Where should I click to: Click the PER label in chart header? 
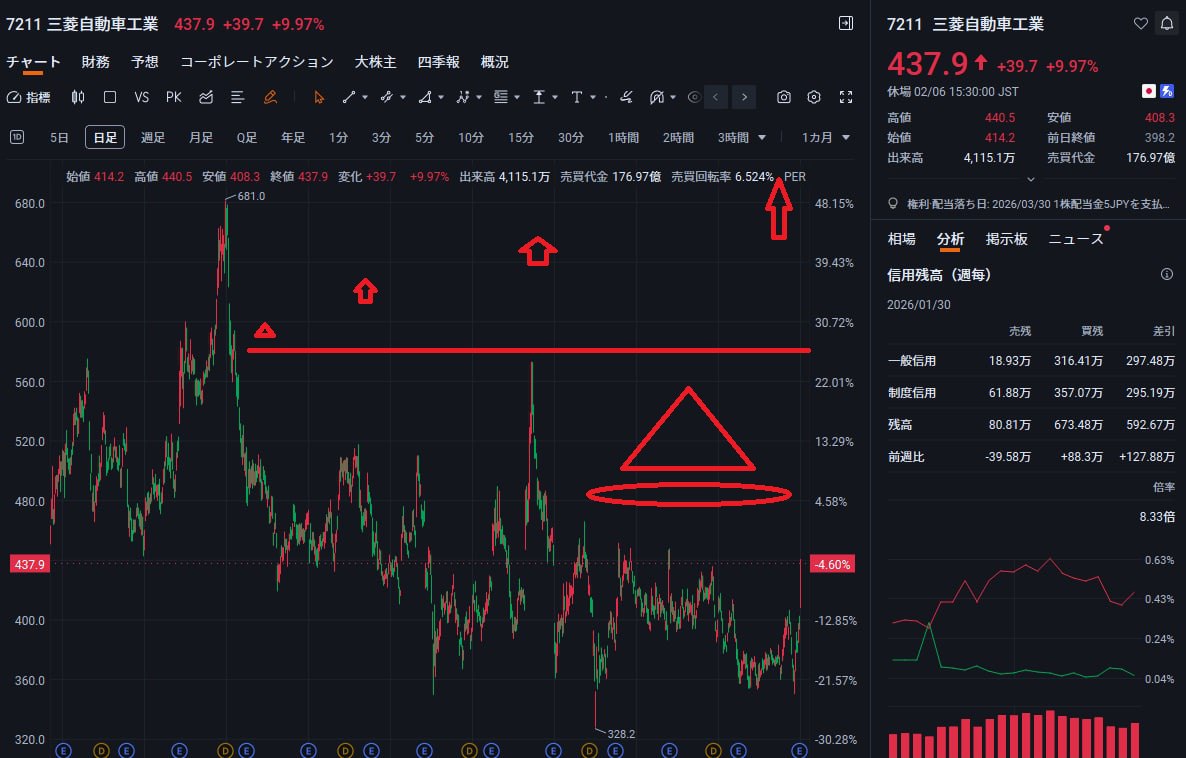[x=795, y=176]
